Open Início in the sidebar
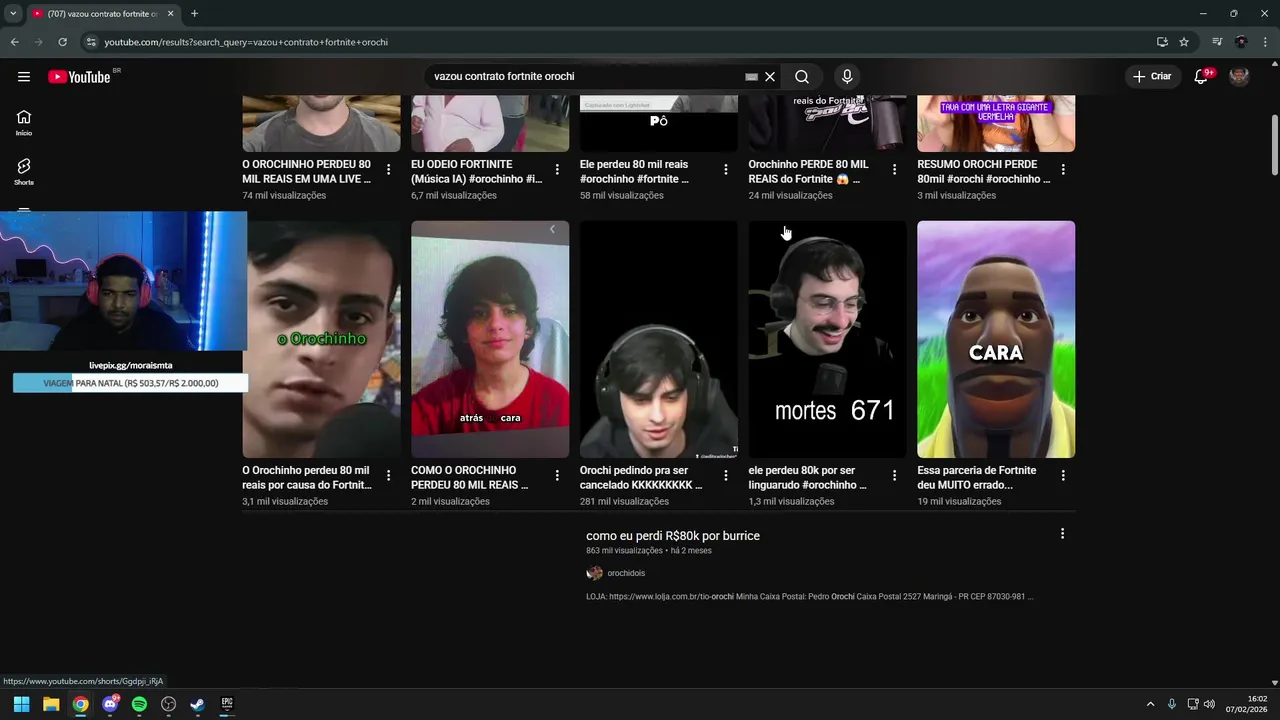The height and width of the screenshot is (720, 1280). coord(24,122)
